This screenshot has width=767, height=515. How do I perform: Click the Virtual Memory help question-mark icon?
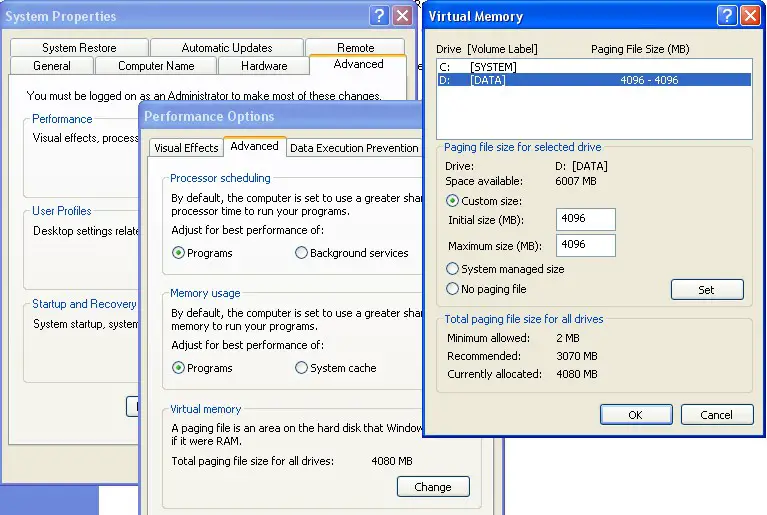(727, 16)
